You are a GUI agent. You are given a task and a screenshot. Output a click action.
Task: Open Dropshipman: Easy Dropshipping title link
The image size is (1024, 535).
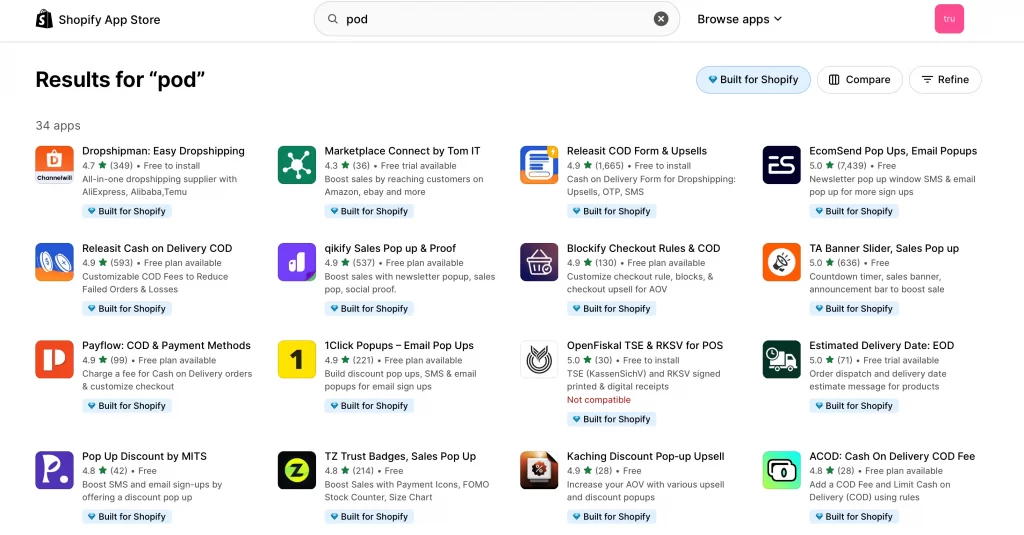[x=163, y=151]
